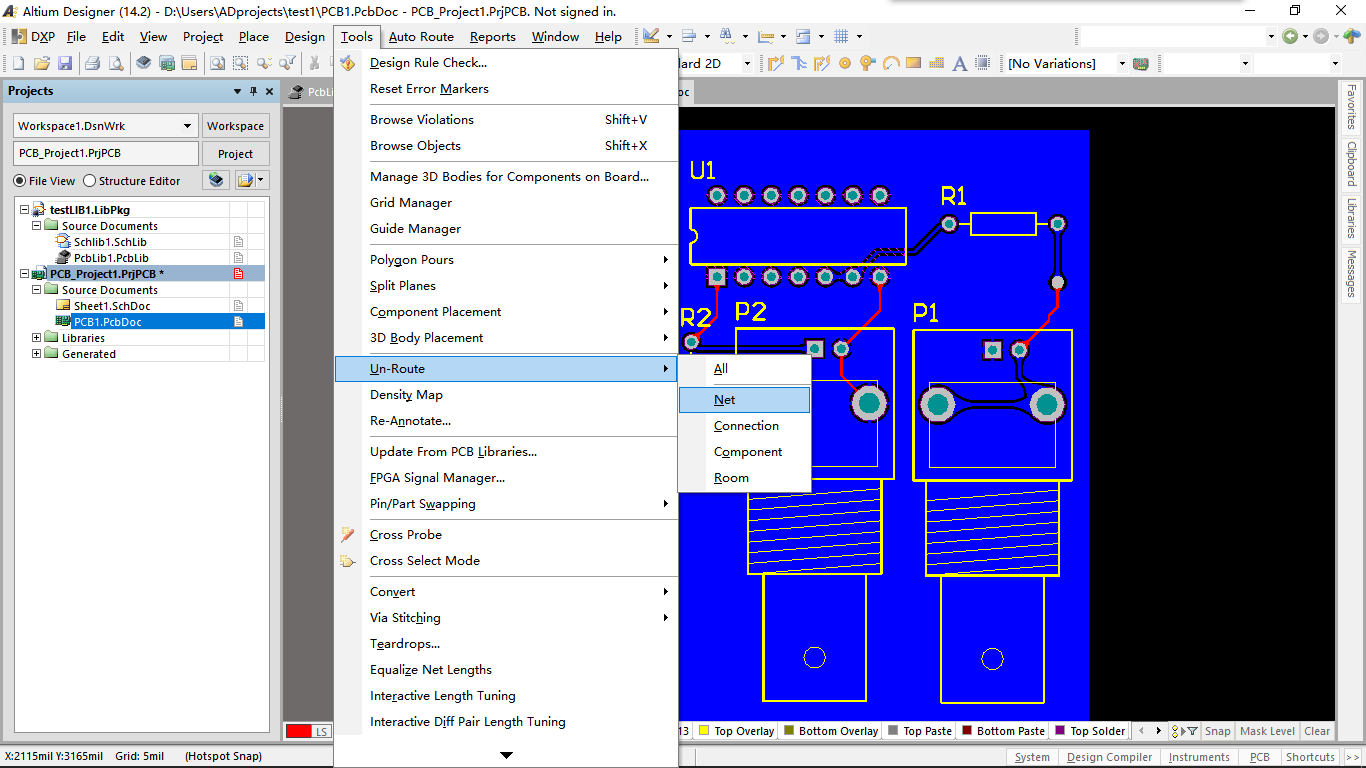This screenshot has width=1366, height=768.
Task: Choose Room in Un-Route submenu
Action: 744,478
